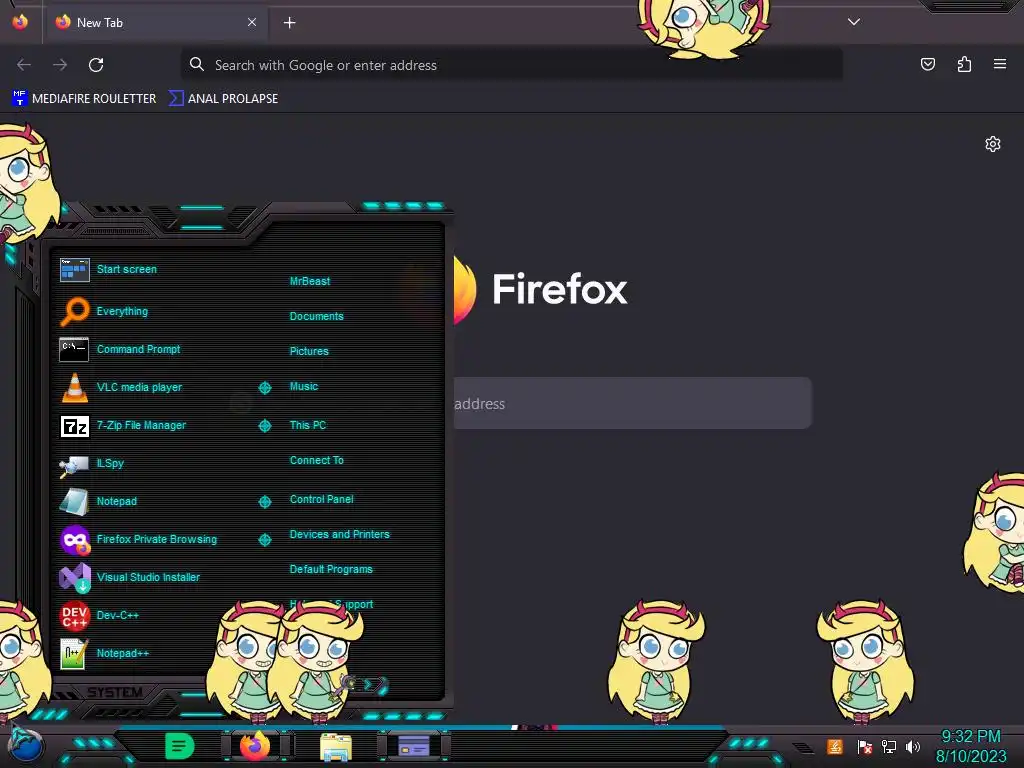1024x768 pixels.
Task: Click network tray icon
Action: pos(889,746)
